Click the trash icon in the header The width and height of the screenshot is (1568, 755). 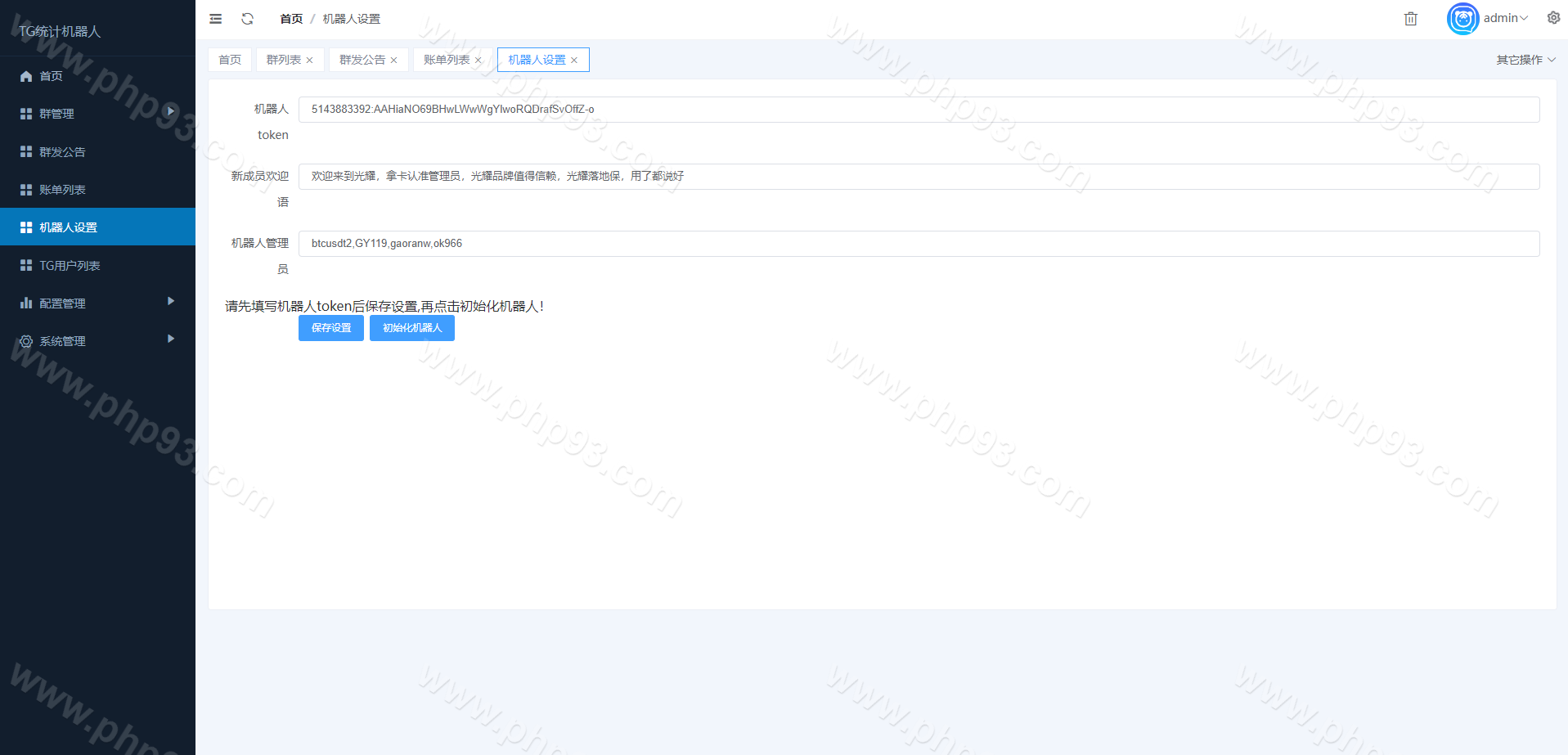point(1410,19)
